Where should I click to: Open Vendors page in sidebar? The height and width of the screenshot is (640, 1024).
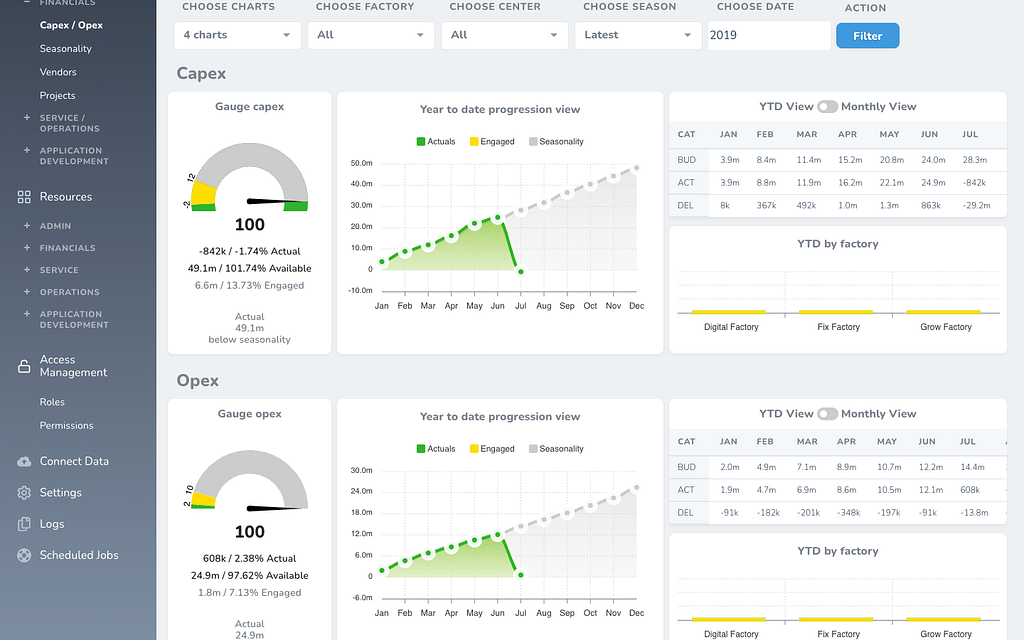tap(58, 72)
